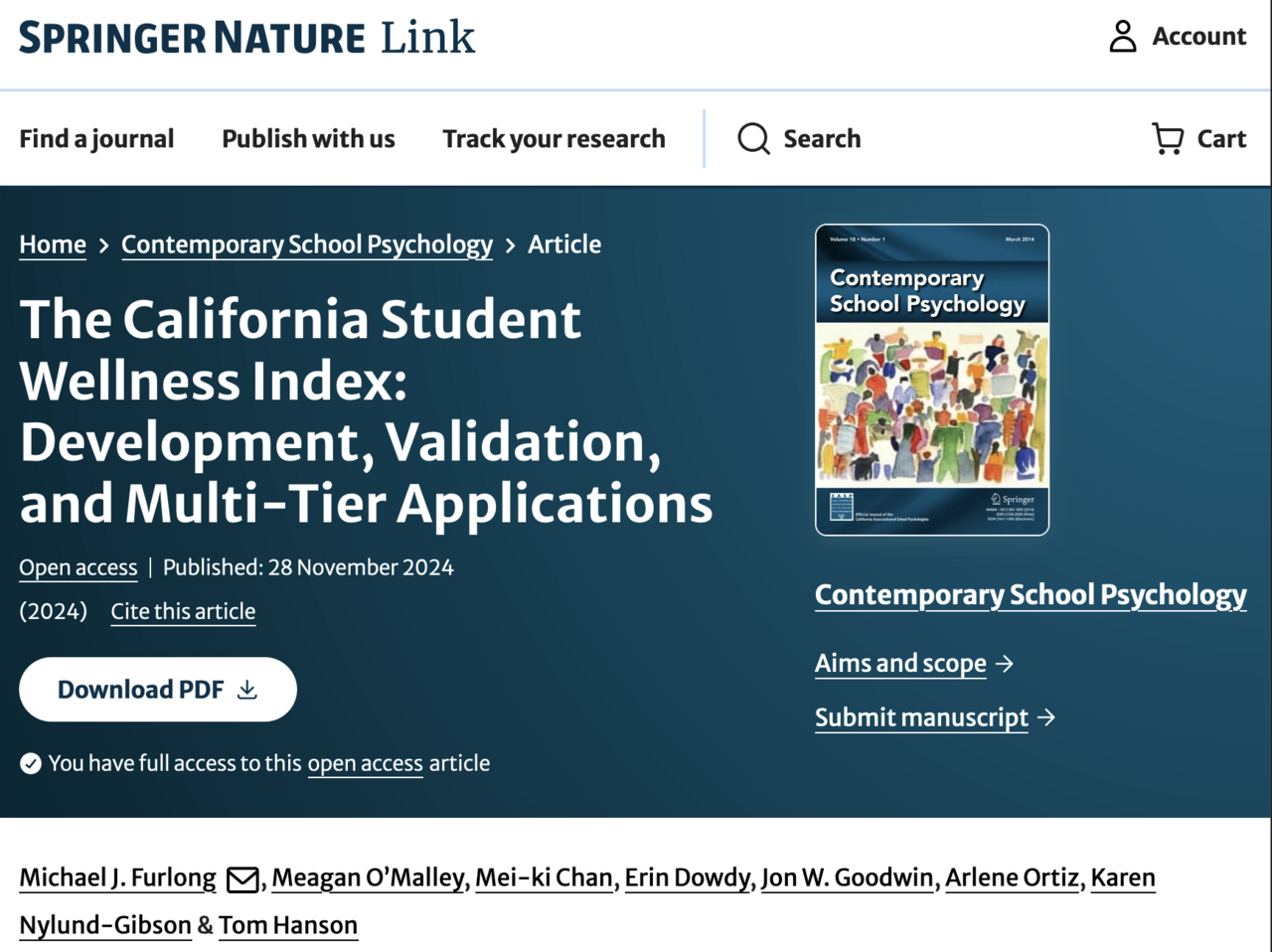Click the download arrow inside Download PDF
The width and height of the screenshot is (1272, 952).
[x=247, y=689]
